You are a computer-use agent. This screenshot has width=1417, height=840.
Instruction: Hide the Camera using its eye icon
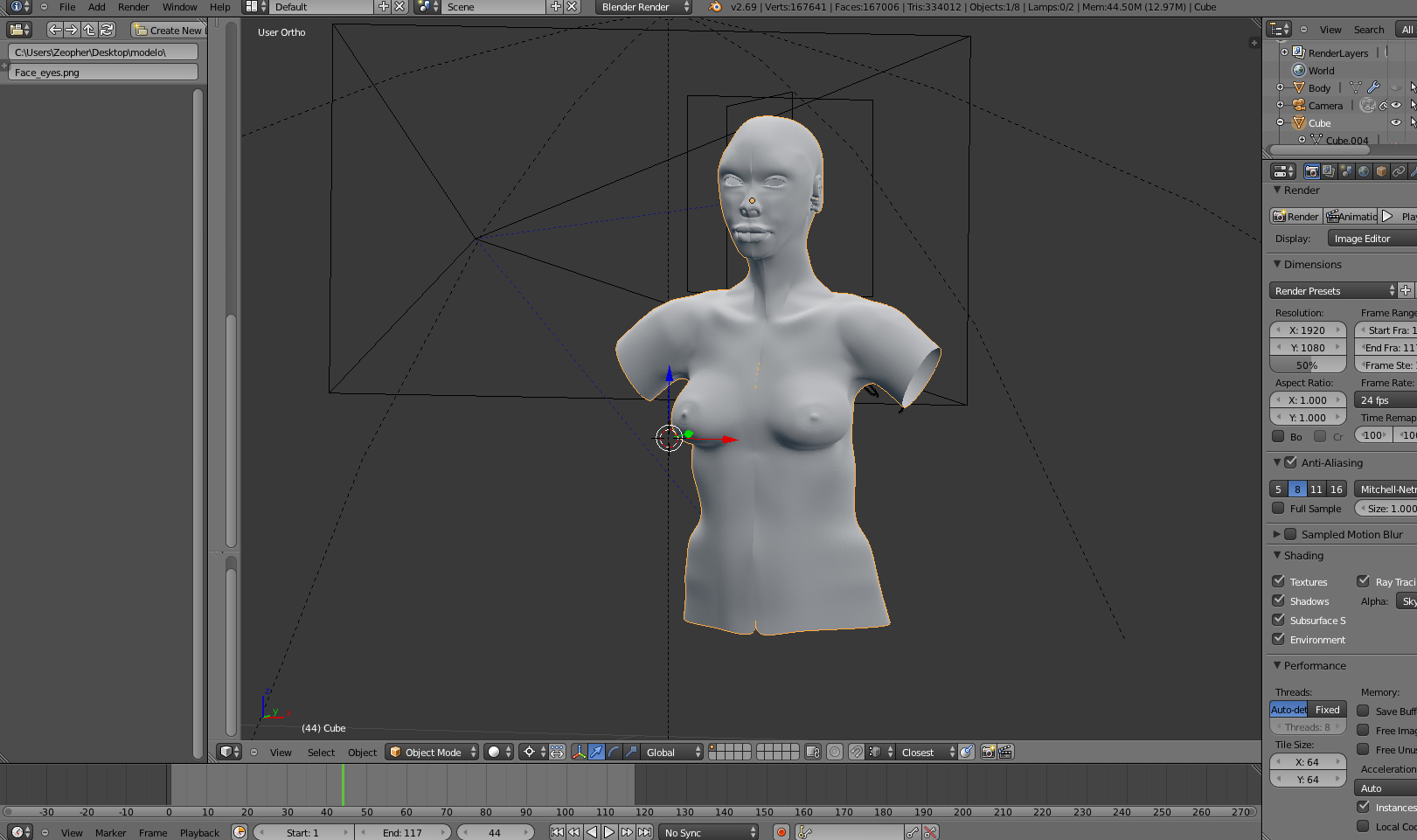[1396, 106]
